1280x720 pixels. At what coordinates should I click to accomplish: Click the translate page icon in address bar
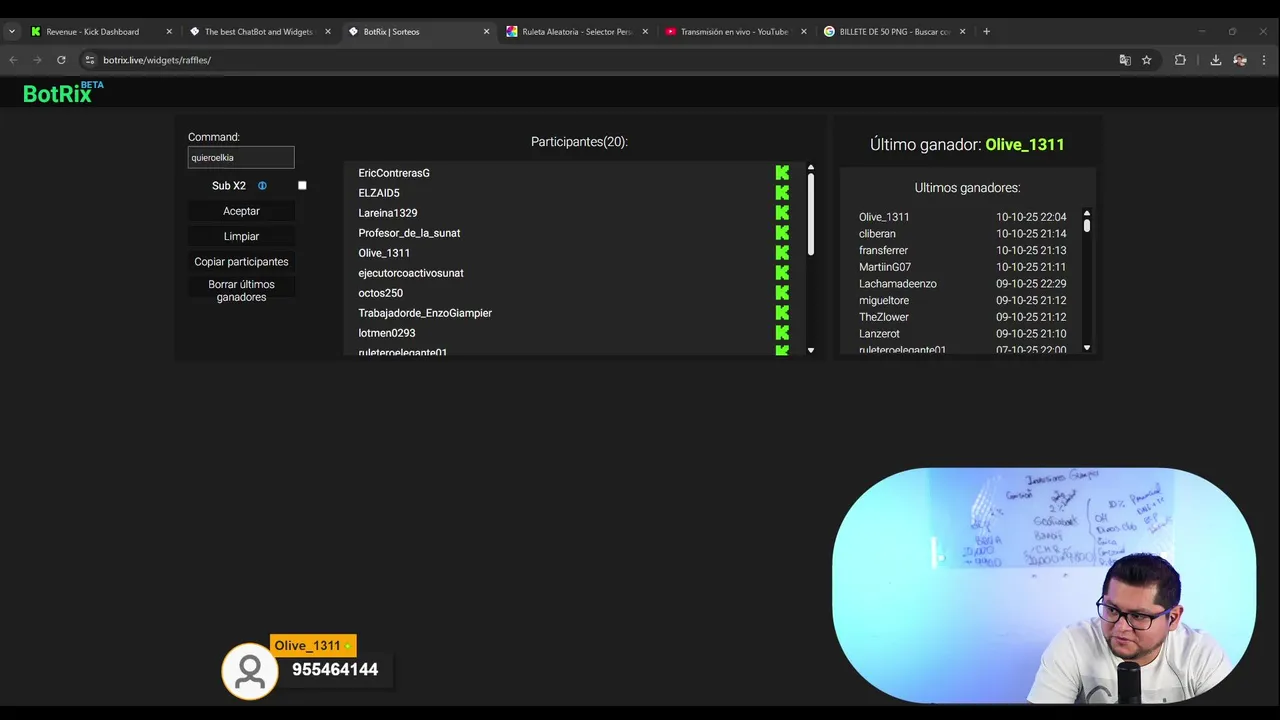(1125, 60)
